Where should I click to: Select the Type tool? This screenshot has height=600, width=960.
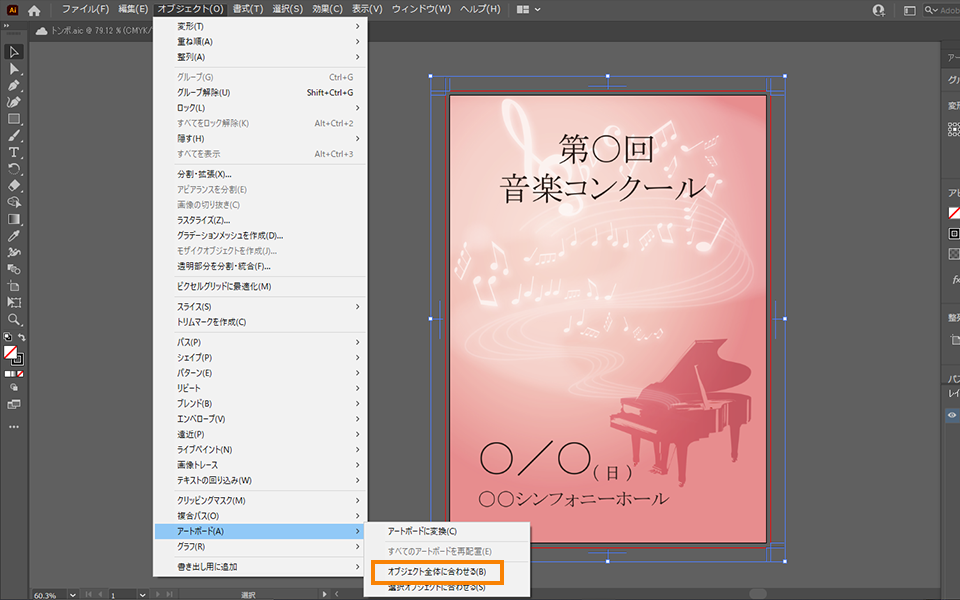coord(14,152)
